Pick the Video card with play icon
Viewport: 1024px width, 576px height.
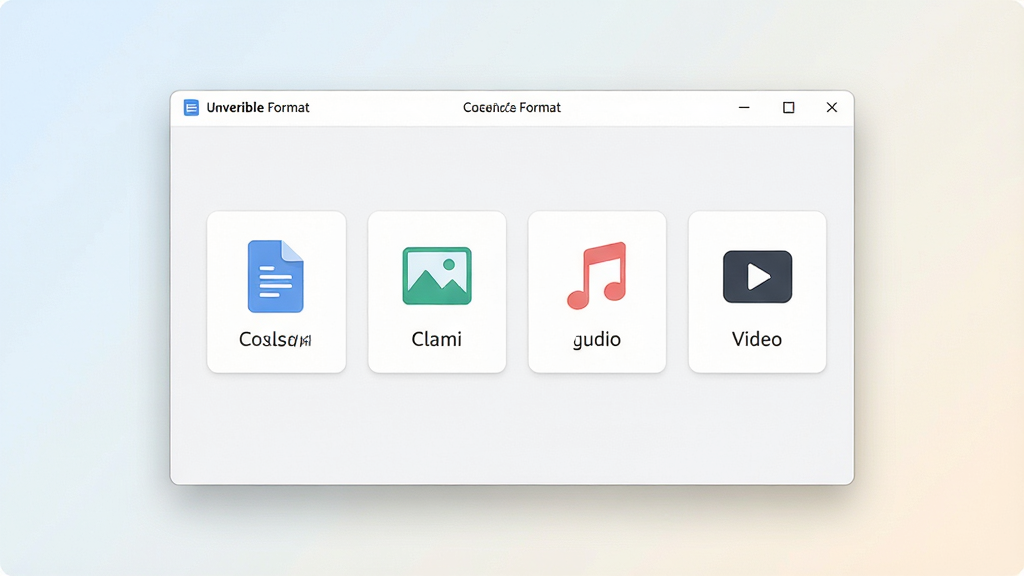click(758, 292)
